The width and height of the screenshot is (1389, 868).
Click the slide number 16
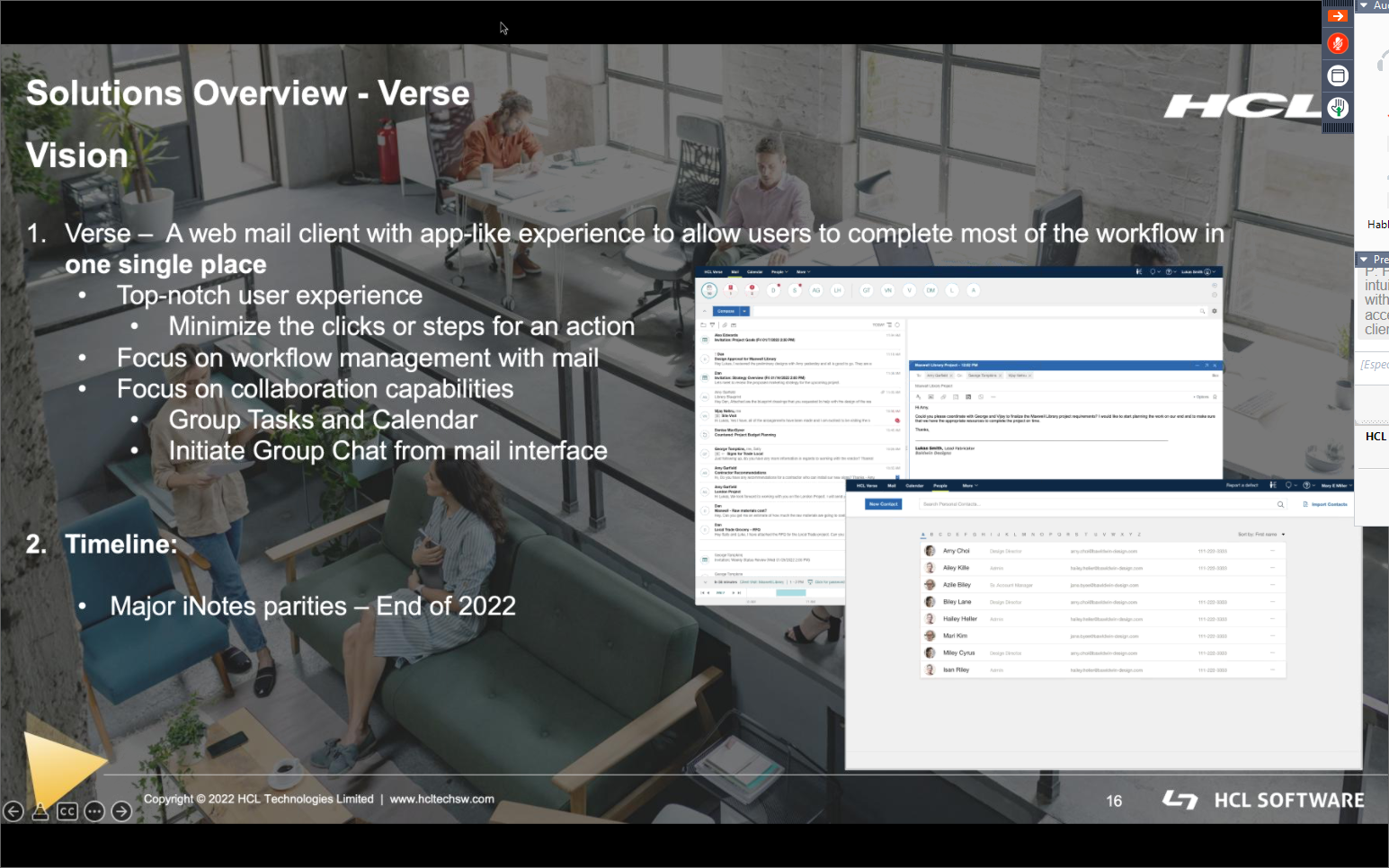pos(1114,801)
